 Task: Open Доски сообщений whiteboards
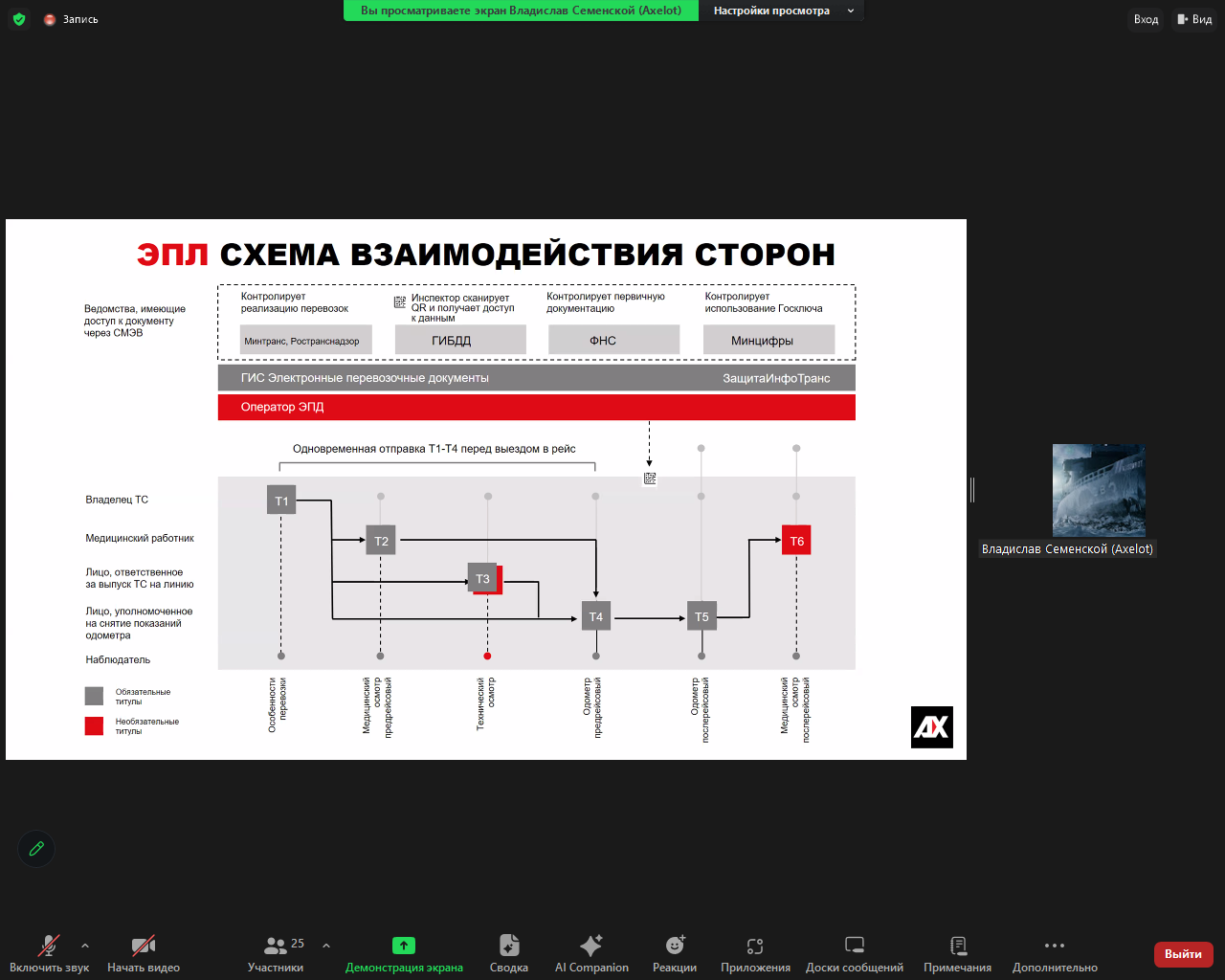point(853,952)
